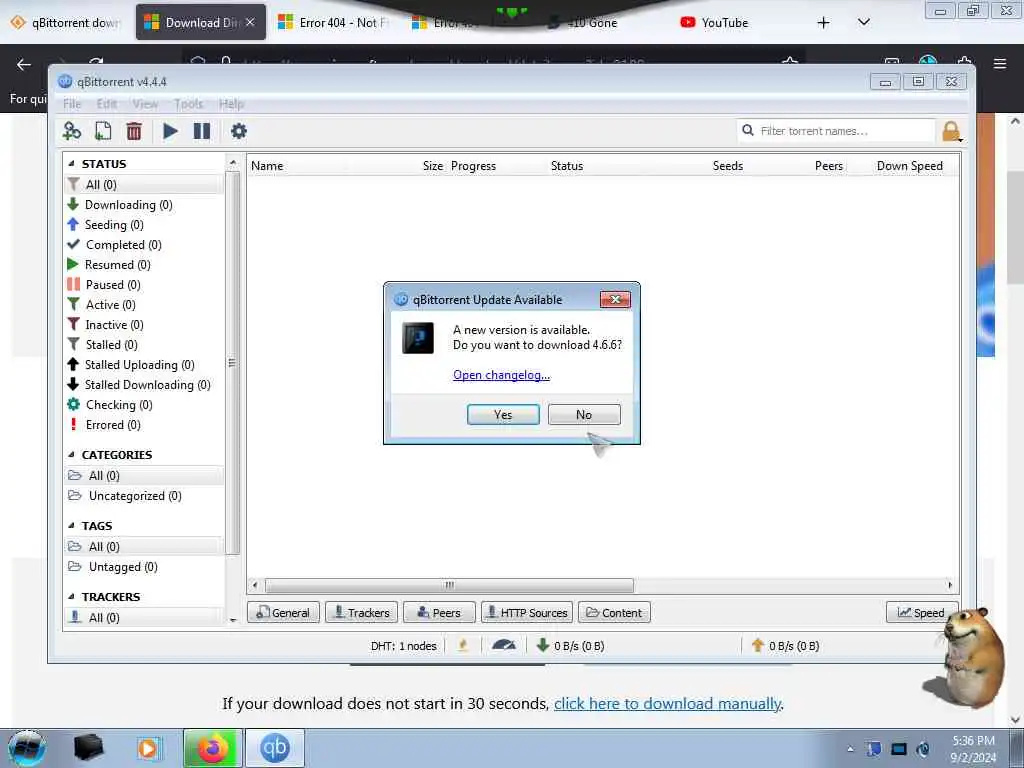Image resolution: width=1024 pixels, height=768 pixels.
Task: Select the Downloading (0) status filter
Action: click(x=129, y=205)
